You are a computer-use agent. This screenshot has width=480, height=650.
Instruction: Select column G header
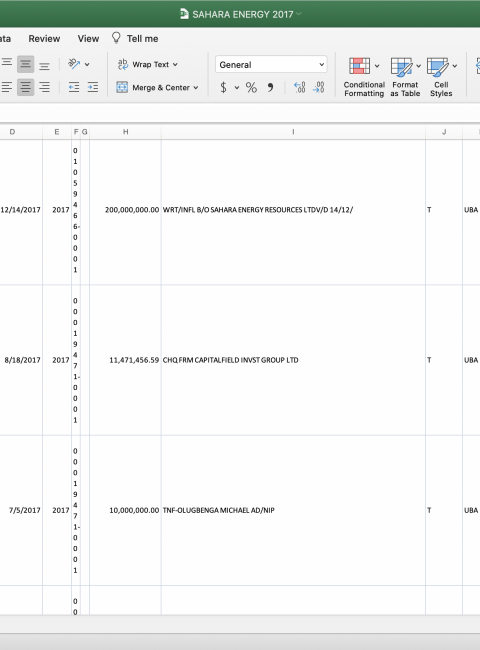click(85, 132)
